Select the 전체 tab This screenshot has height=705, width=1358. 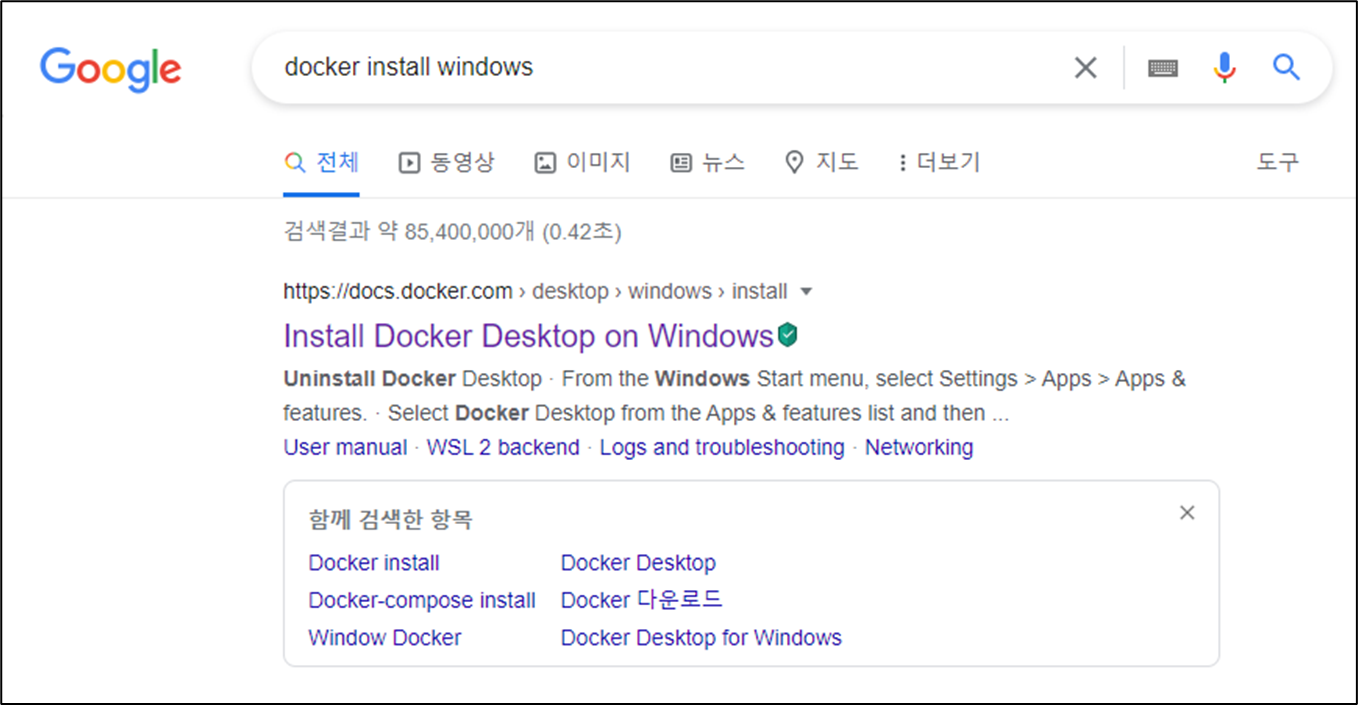[x=322, y=162]
